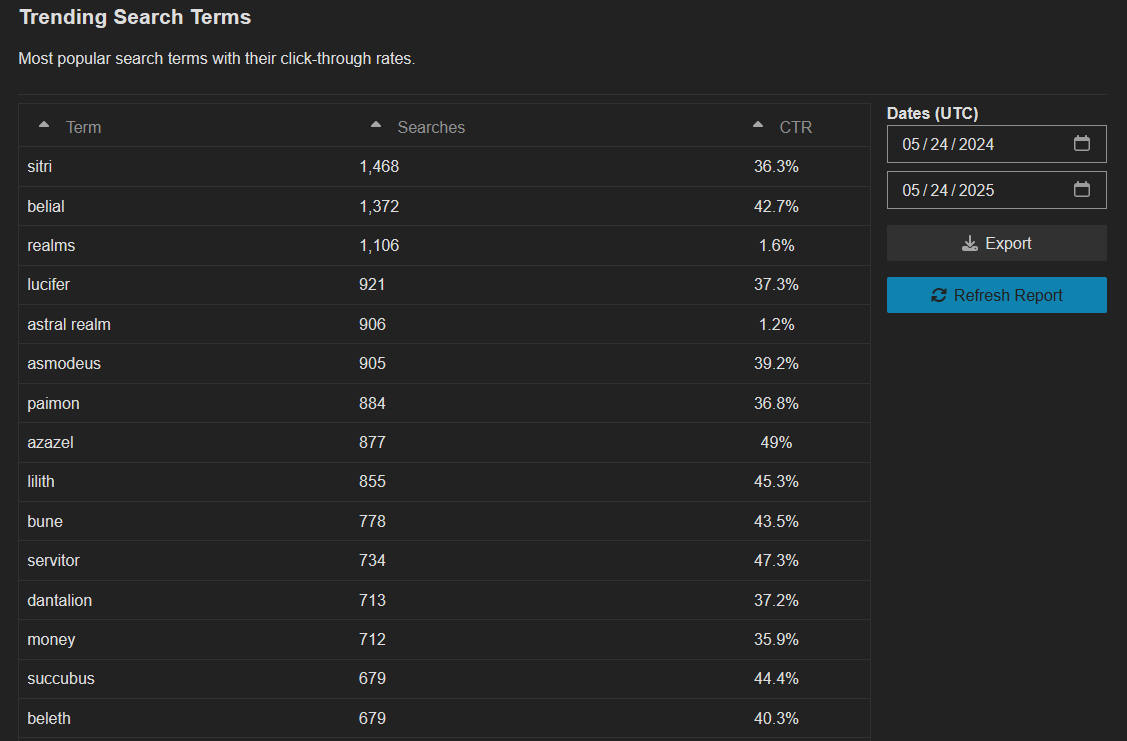Image resolution: width=1127 pixels, height=741 pixels.
Task: Click the sort arrow beside CTR
Action: pos(758,125)
